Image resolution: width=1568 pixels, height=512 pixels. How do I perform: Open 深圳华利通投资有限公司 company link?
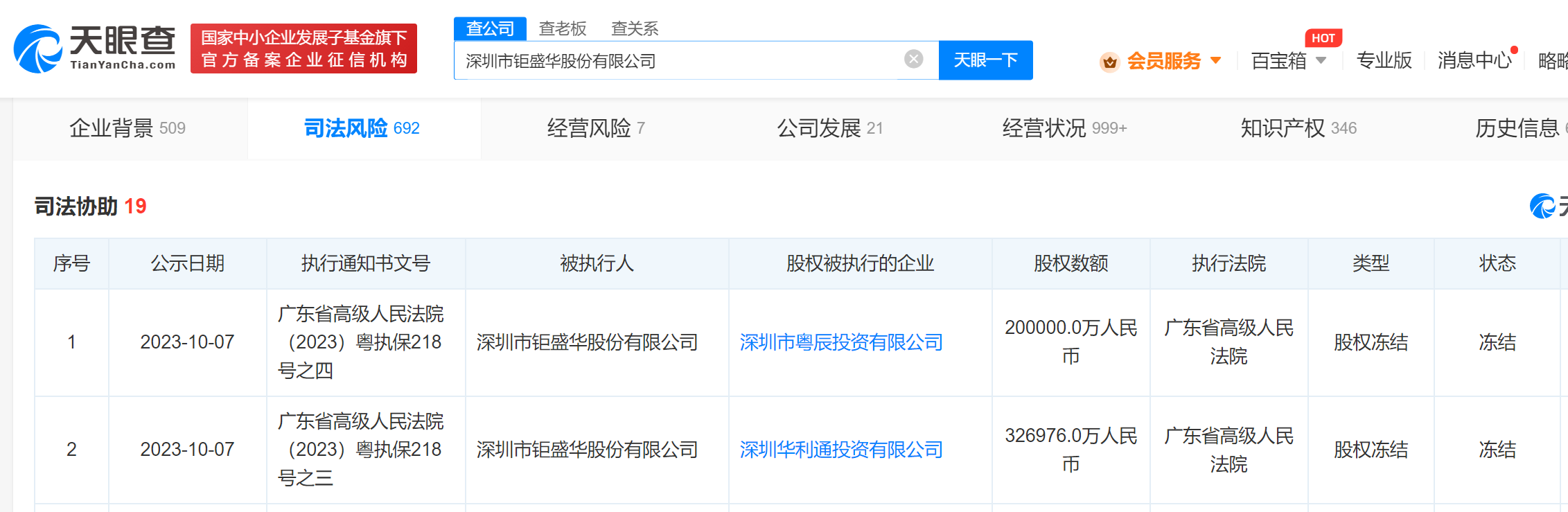[x=841, y=450]
